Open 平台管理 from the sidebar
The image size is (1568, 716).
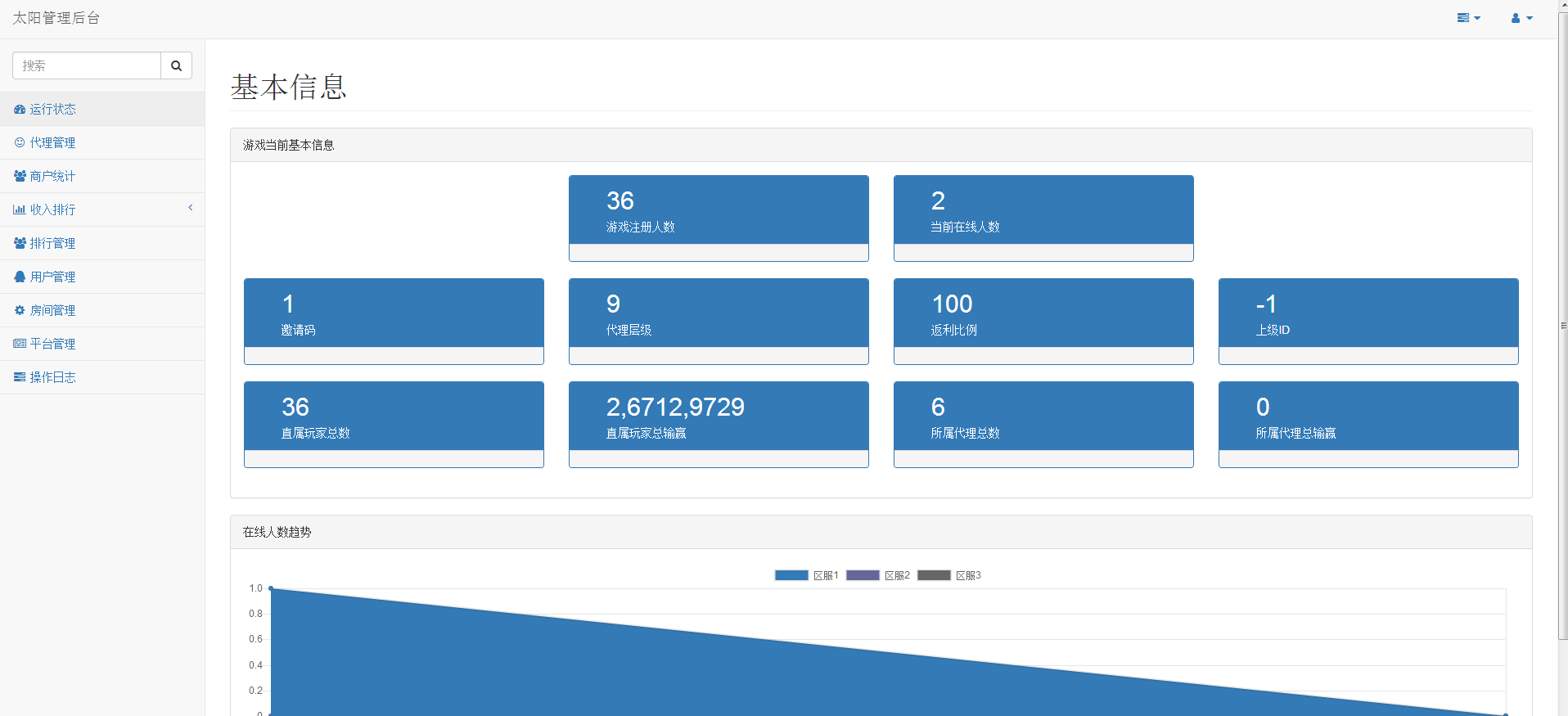point(52,344)
